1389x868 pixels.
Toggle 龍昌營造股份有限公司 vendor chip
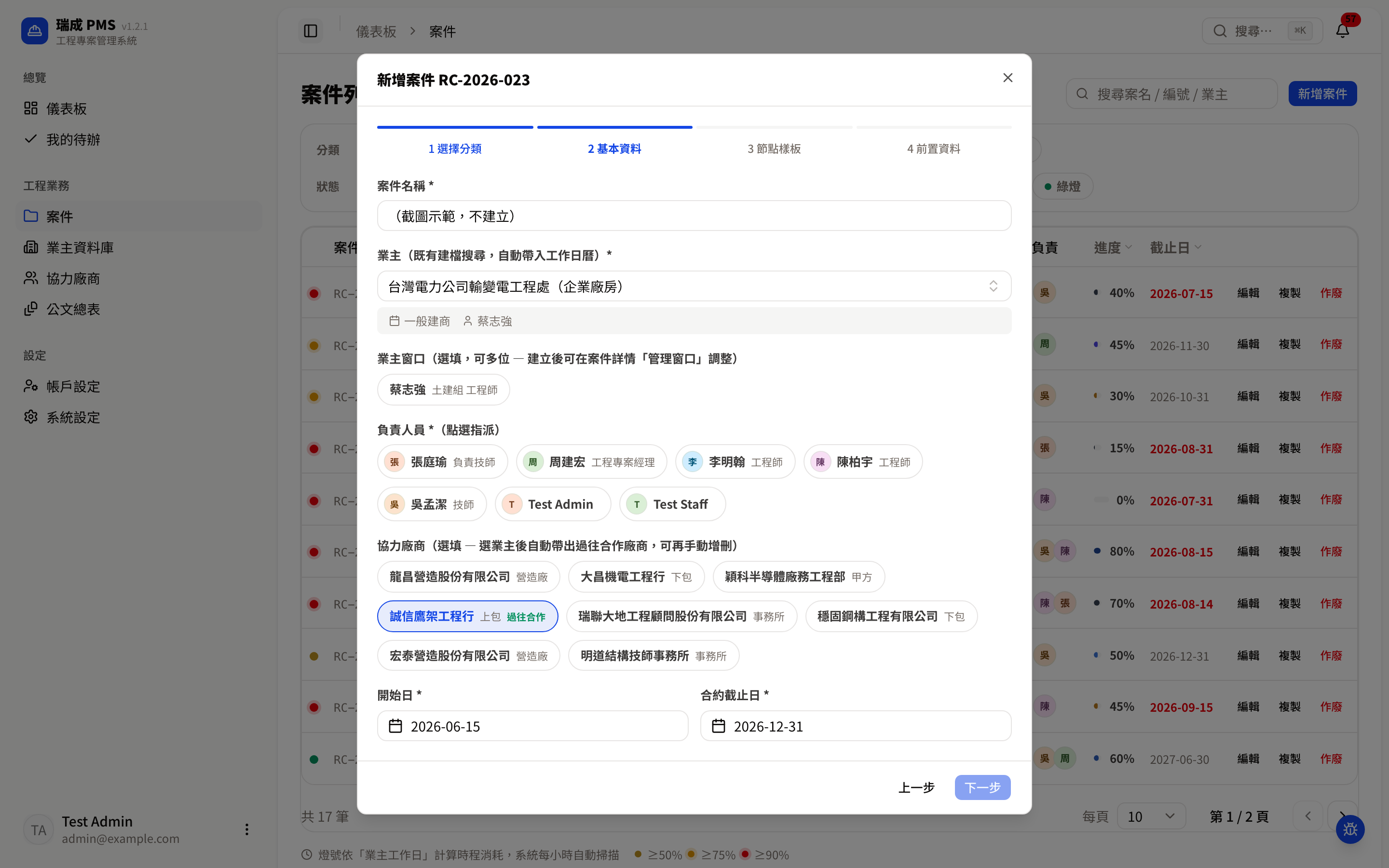pos(468,576)
